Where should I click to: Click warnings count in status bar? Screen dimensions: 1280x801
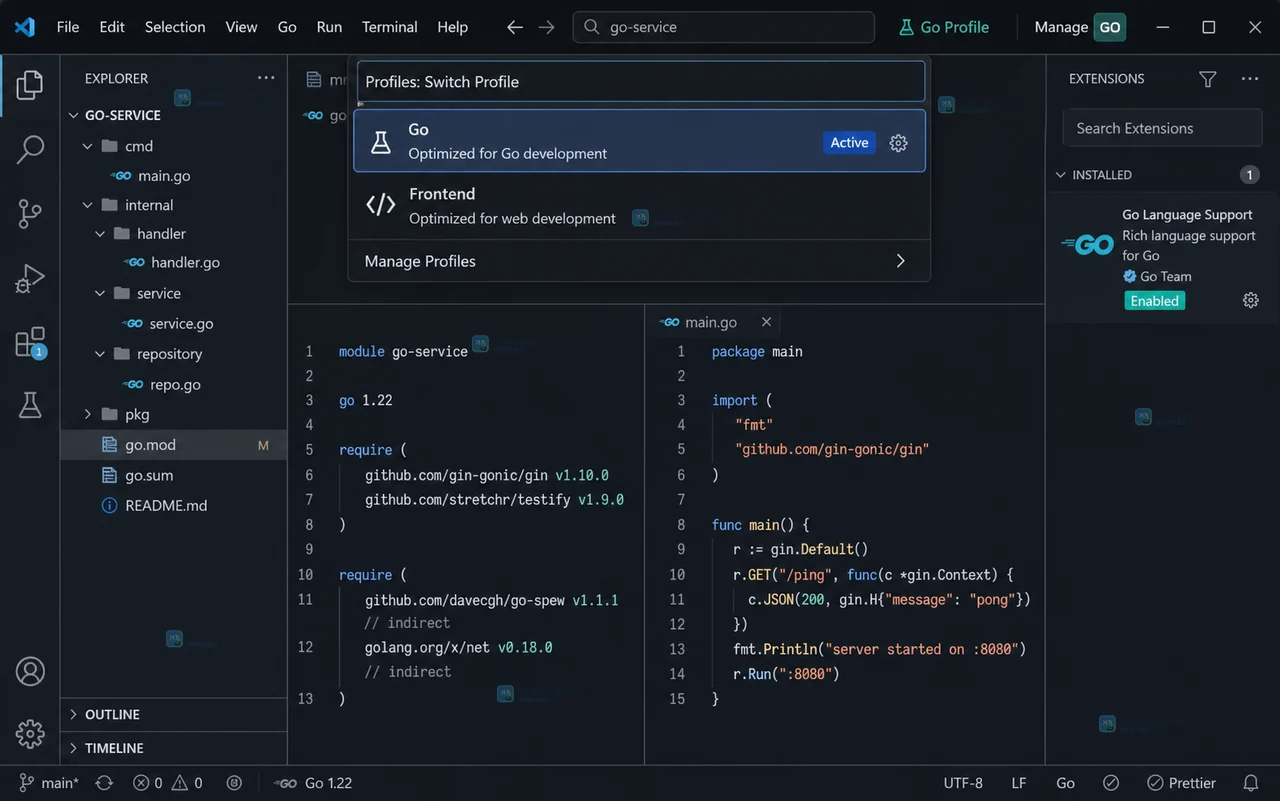pos(187,783)
